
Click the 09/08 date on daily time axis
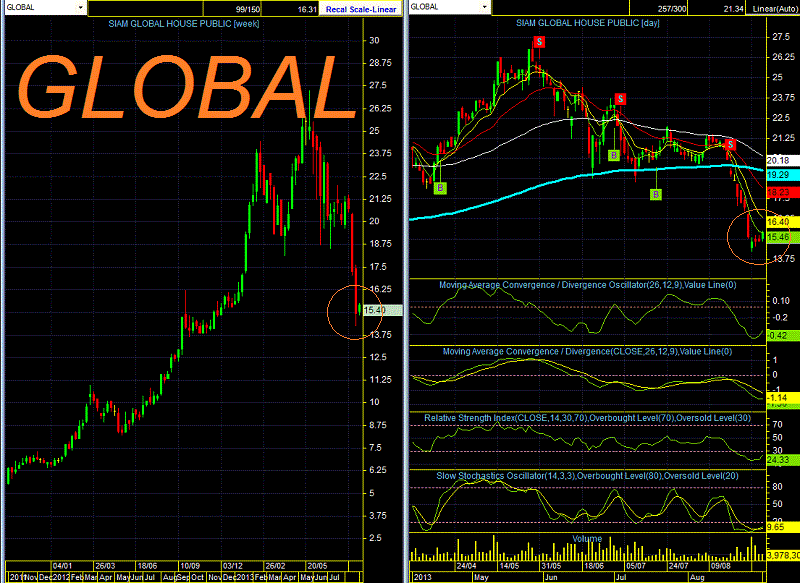click(x=721, y=566)
